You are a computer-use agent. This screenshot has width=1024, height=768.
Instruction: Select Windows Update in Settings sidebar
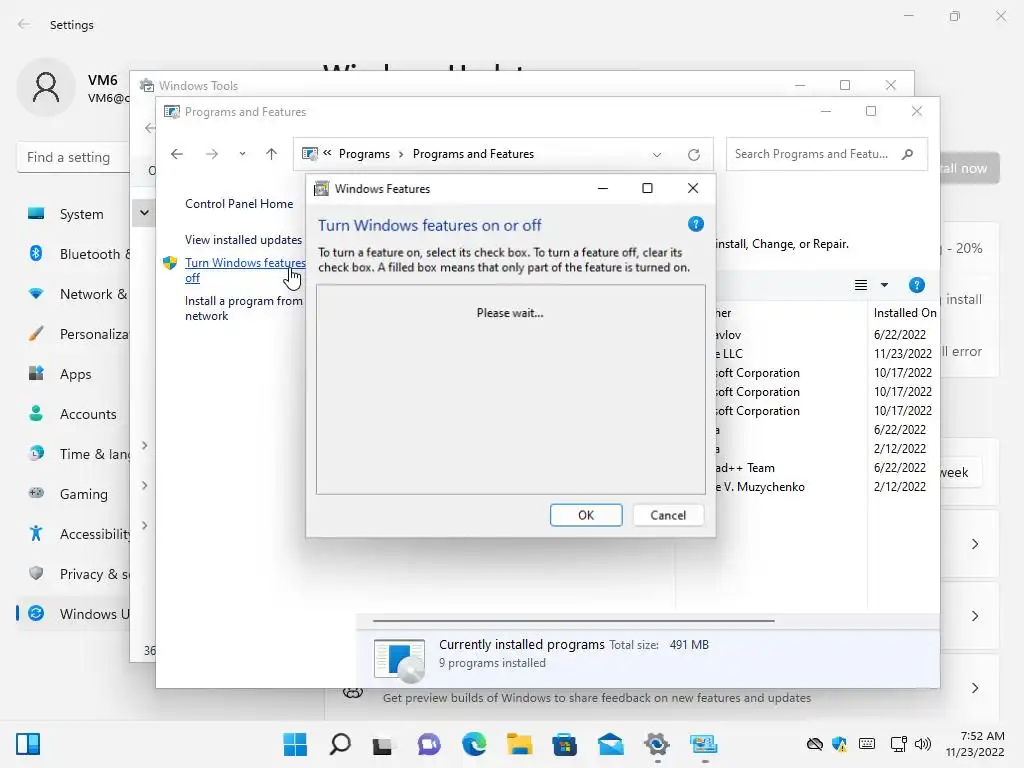coord(73,614)
